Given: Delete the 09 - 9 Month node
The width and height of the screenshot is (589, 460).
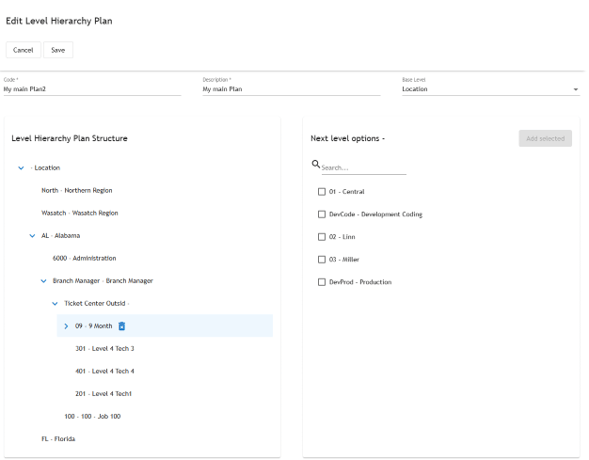Looking at the screenshot, I should (122, 326).
